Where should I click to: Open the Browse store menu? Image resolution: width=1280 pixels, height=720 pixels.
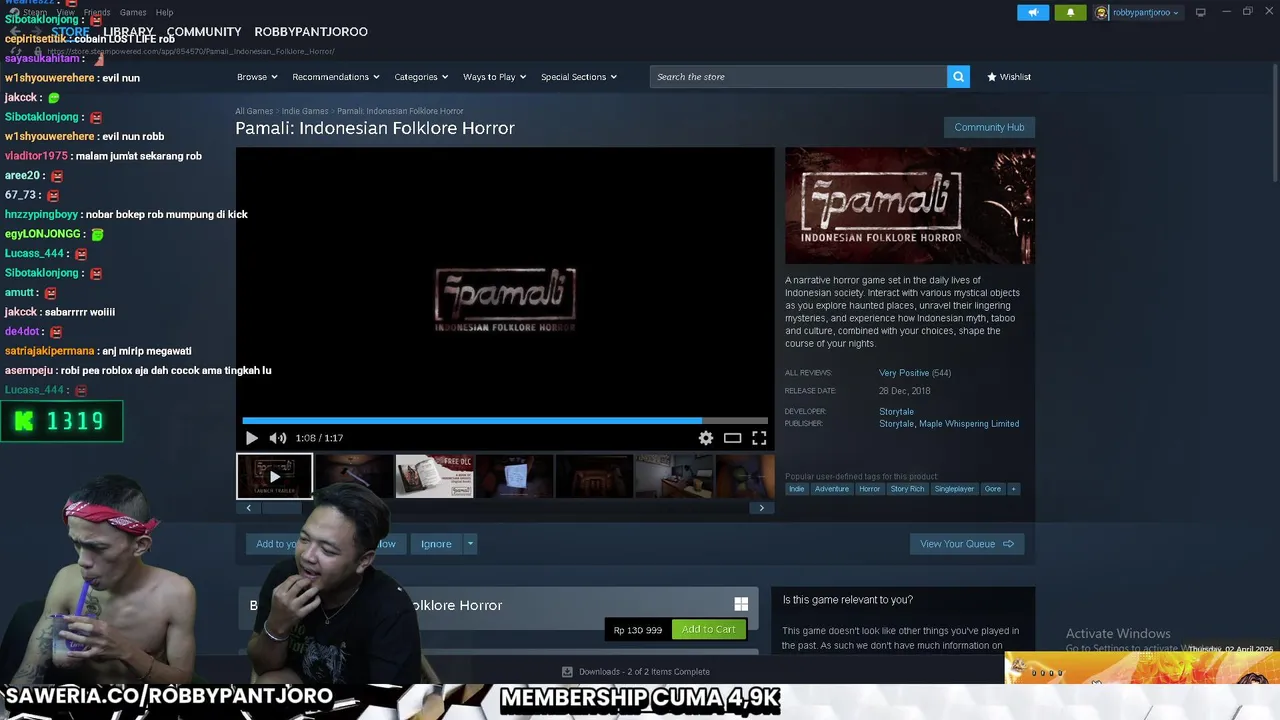tap(256, 77)
